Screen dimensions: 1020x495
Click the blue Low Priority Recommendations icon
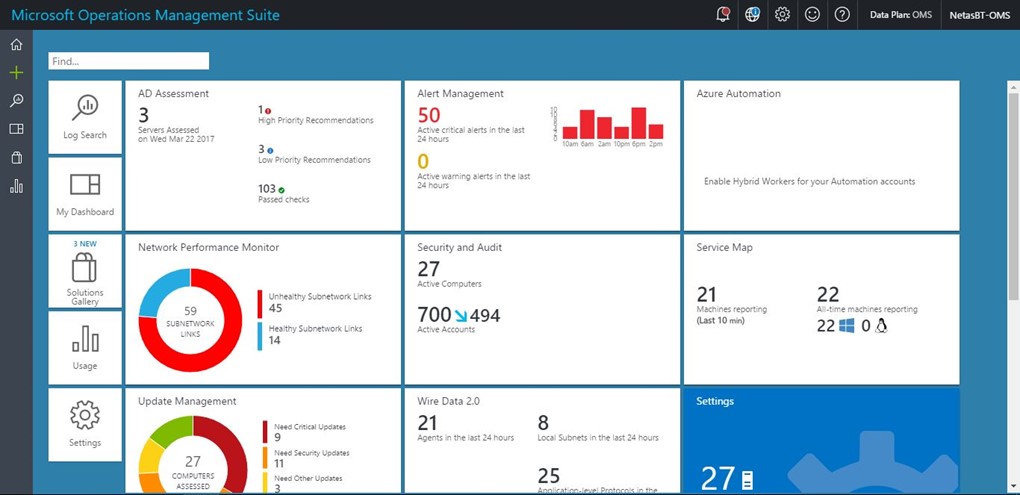tap(269, 150)
